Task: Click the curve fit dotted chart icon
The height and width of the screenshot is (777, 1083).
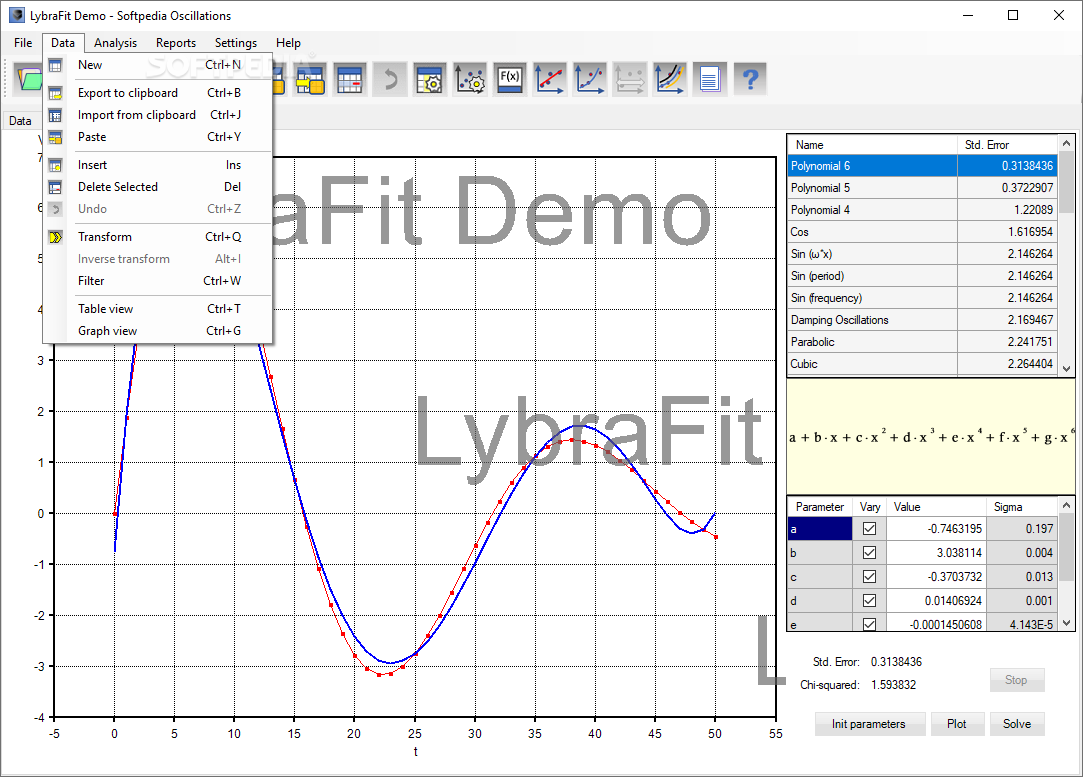Action: click(590, 79)
